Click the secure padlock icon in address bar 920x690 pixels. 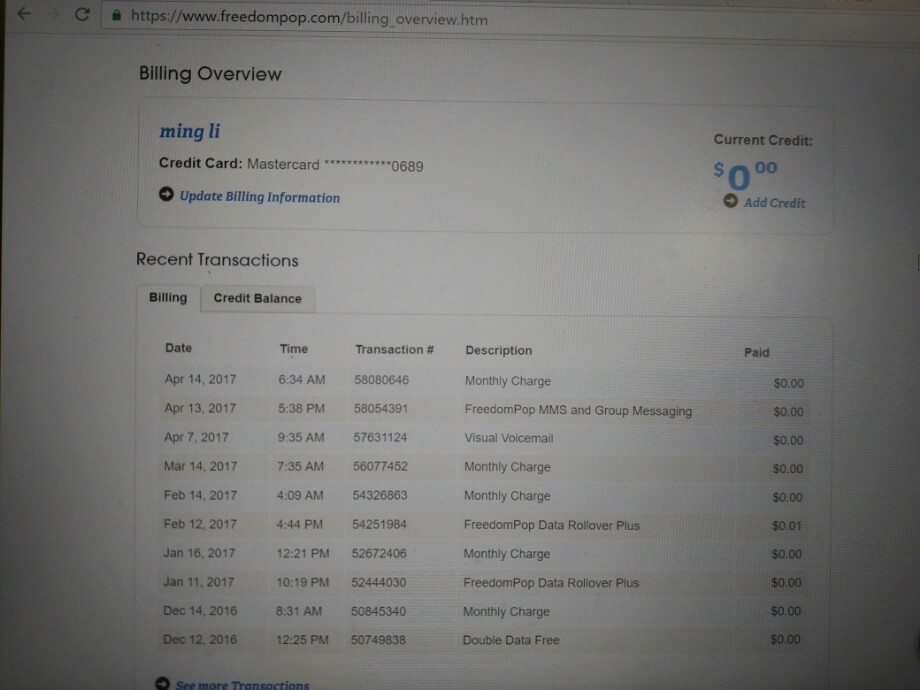(x=116, y=15)
